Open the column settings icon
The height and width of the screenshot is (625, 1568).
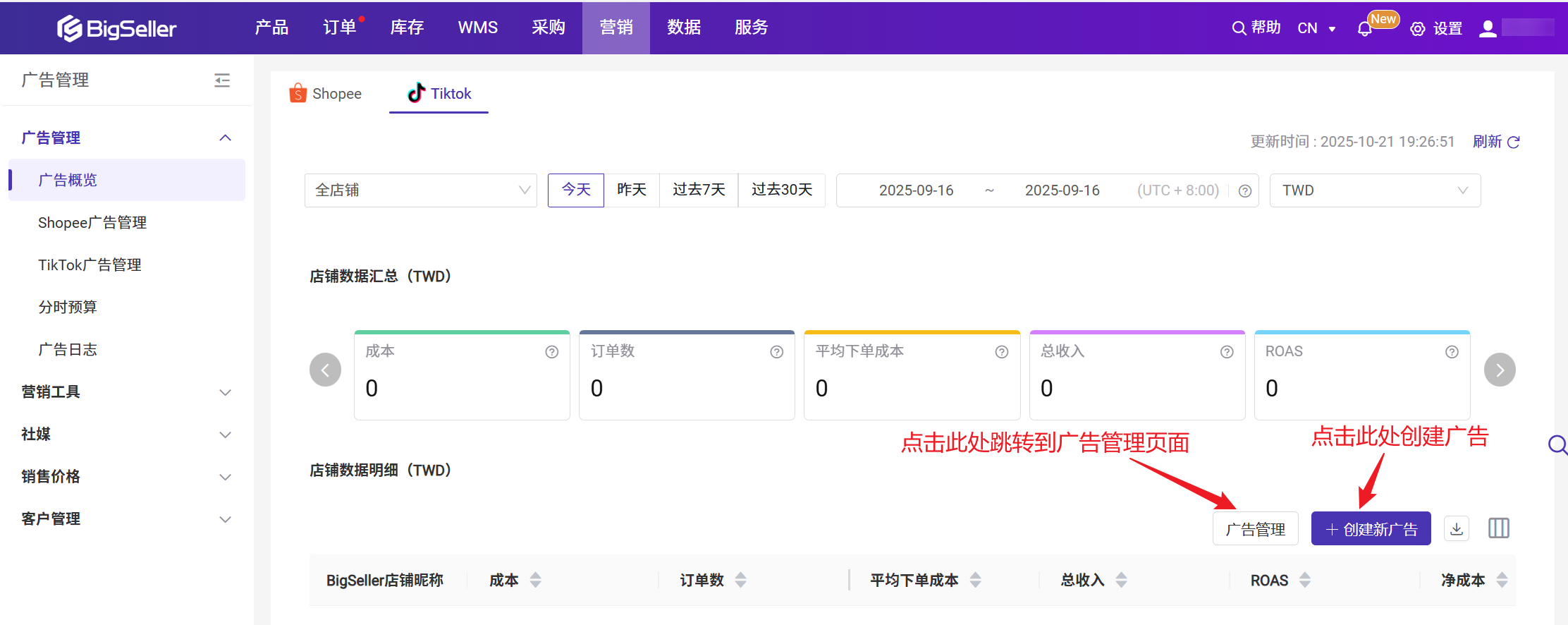[1498, 528]
